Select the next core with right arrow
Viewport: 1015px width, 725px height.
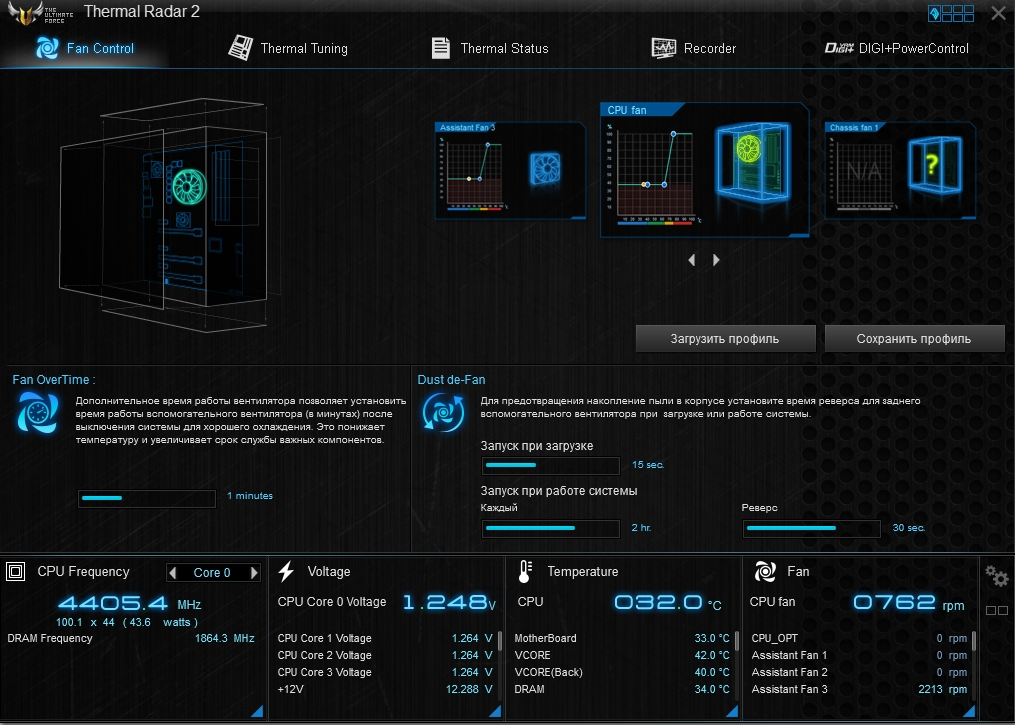pyautogui.click(x=254, y=572)
